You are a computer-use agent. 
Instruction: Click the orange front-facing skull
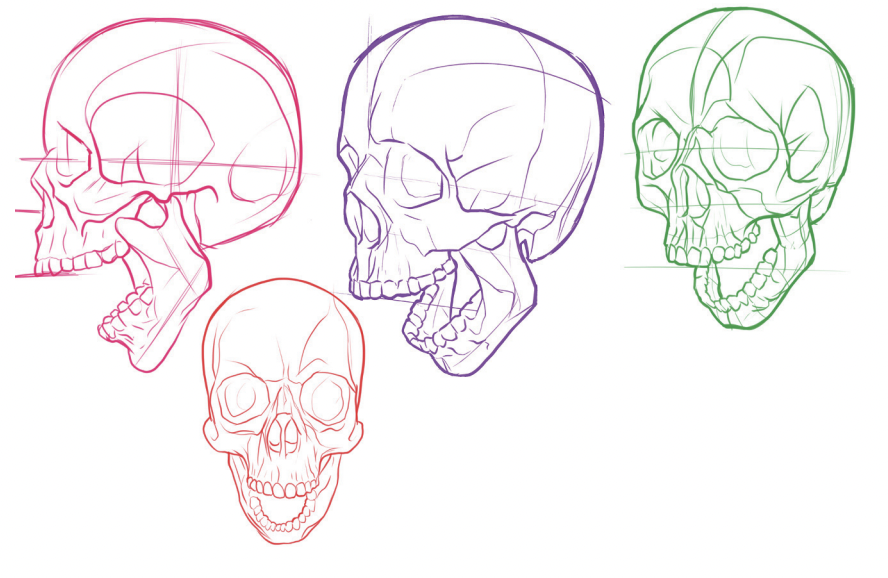285,420
